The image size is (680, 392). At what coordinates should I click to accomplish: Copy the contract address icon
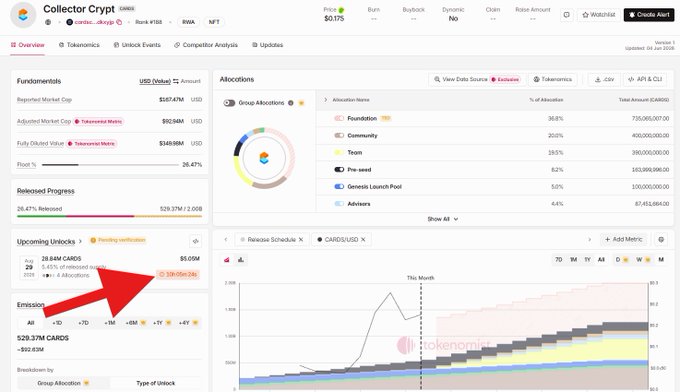coord(119,22)
